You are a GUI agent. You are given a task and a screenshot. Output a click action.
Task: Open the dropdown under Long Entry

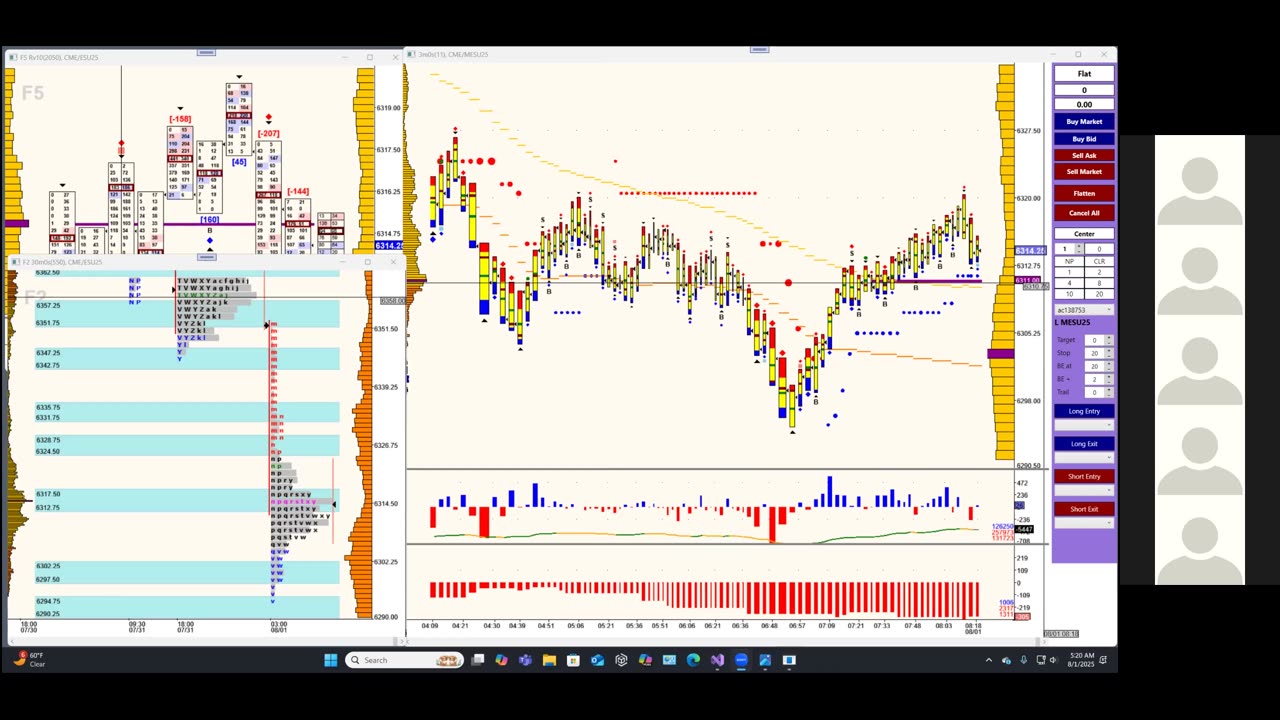tap(1084, 425)
